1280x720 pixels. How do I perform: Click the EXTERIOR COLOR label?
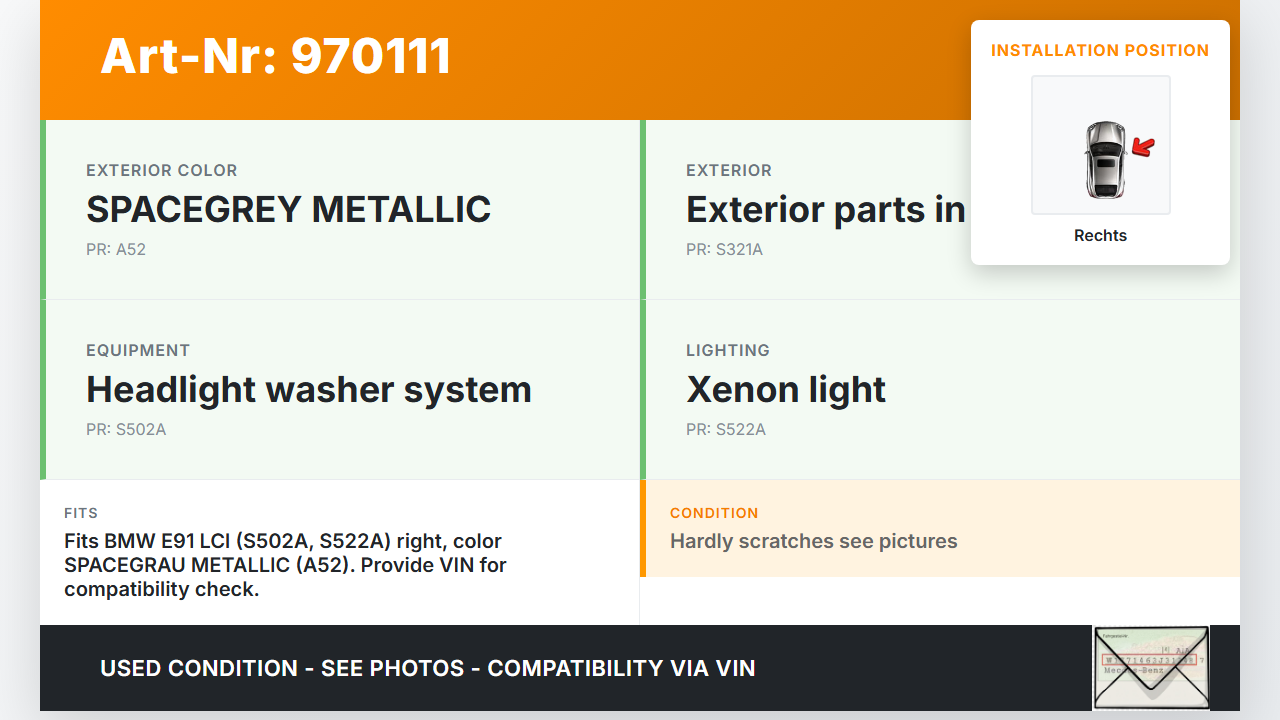coord(162,171)
